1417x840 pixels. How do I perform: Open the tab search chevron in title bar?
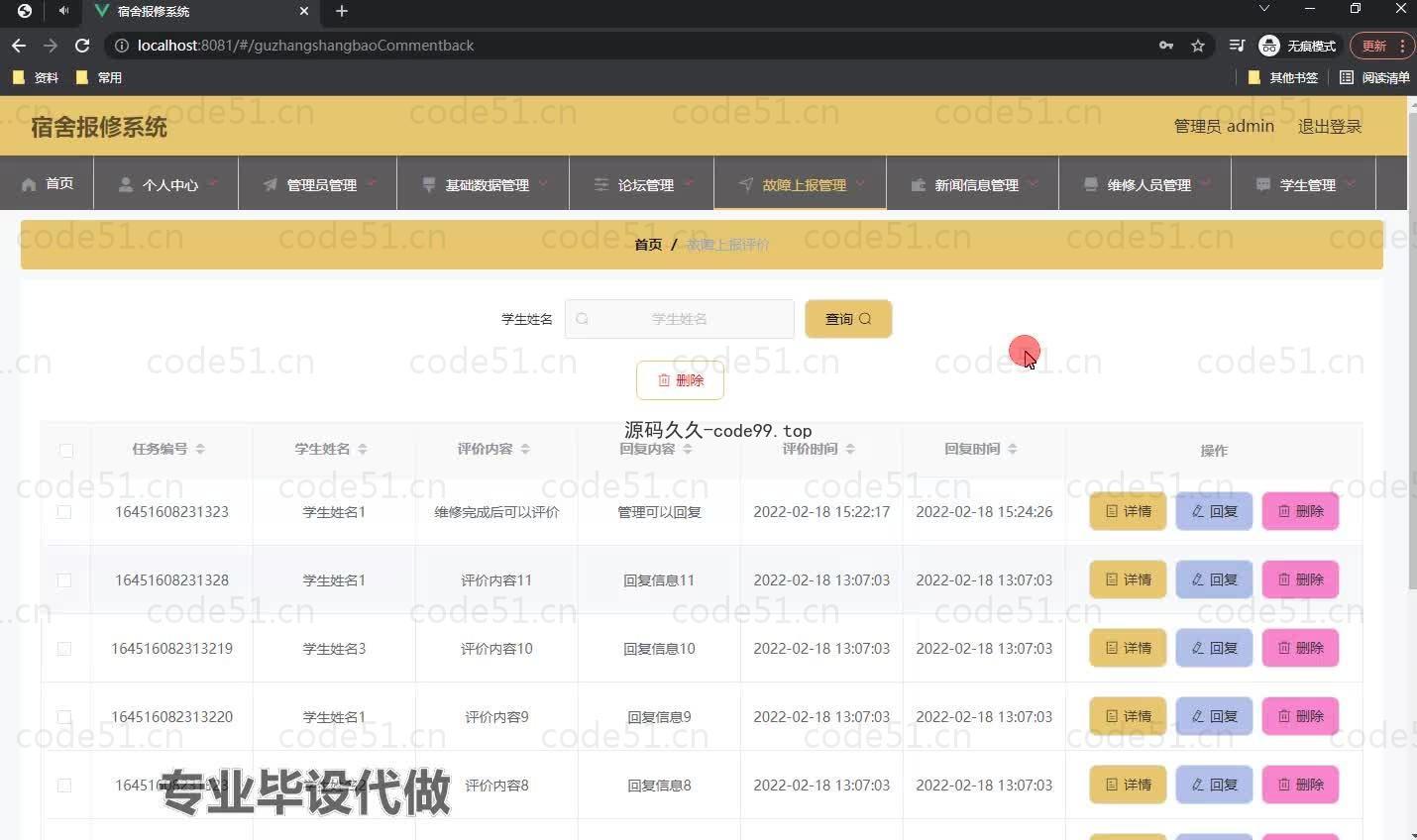(x=1264, y=9)
